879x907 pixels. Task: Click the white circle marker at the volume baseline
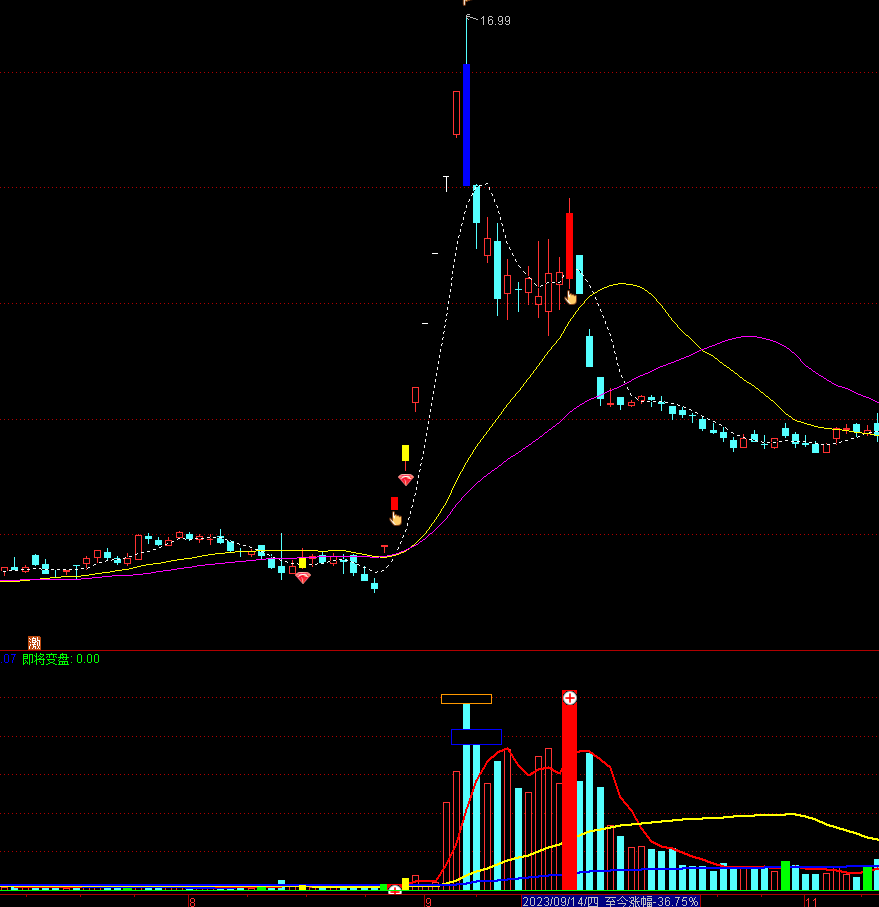point(394,889)
